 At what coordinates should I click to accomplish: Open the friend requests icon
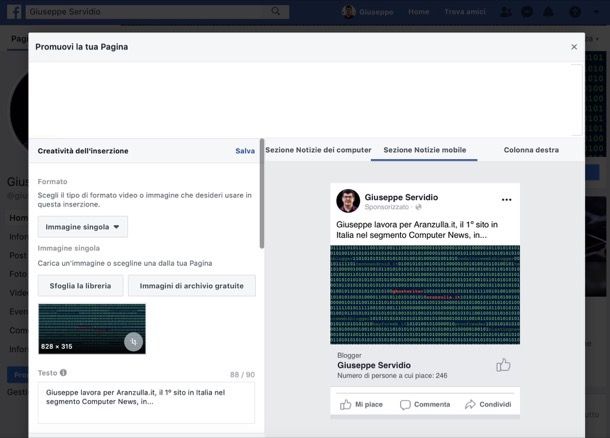pos(505,12)
